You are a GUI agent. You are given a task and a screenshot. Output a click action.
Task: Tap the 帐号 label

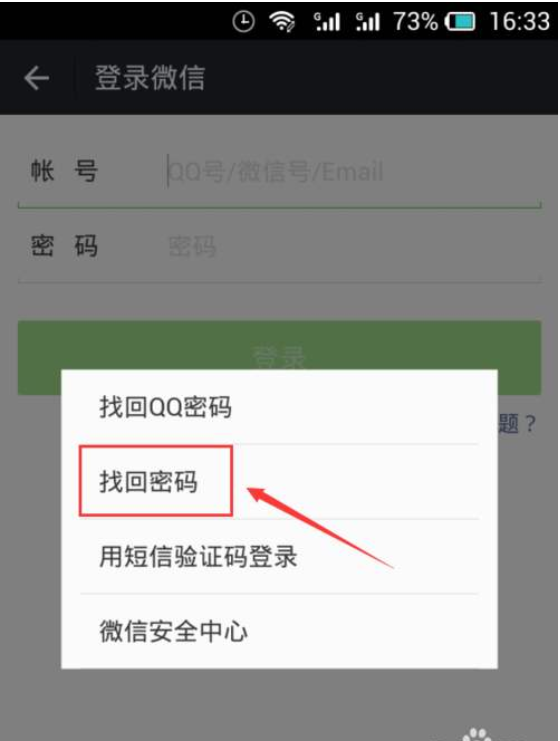point(64,171)
